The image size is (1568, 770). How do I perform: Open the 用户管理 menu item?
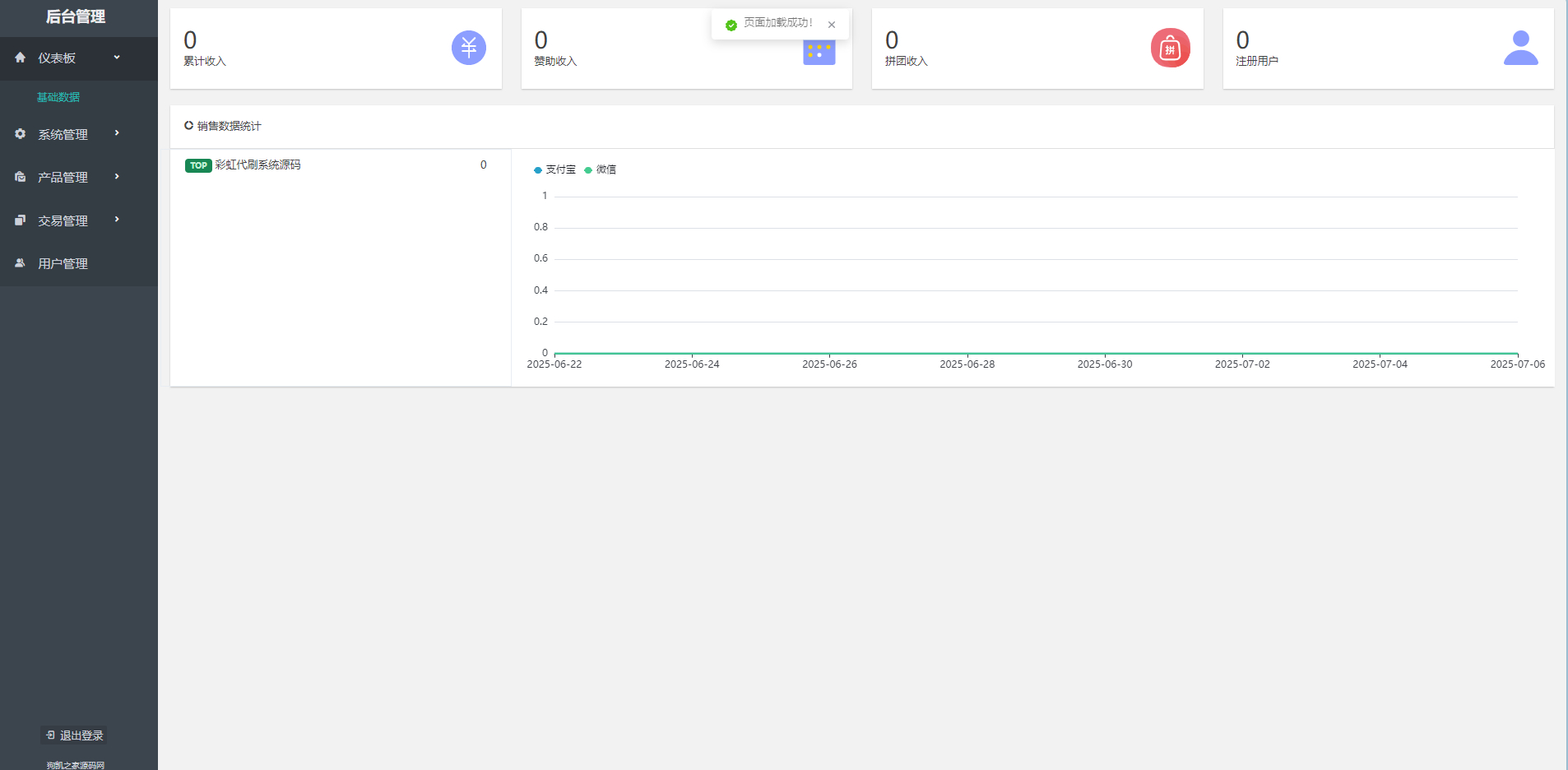tap(63, 263)
